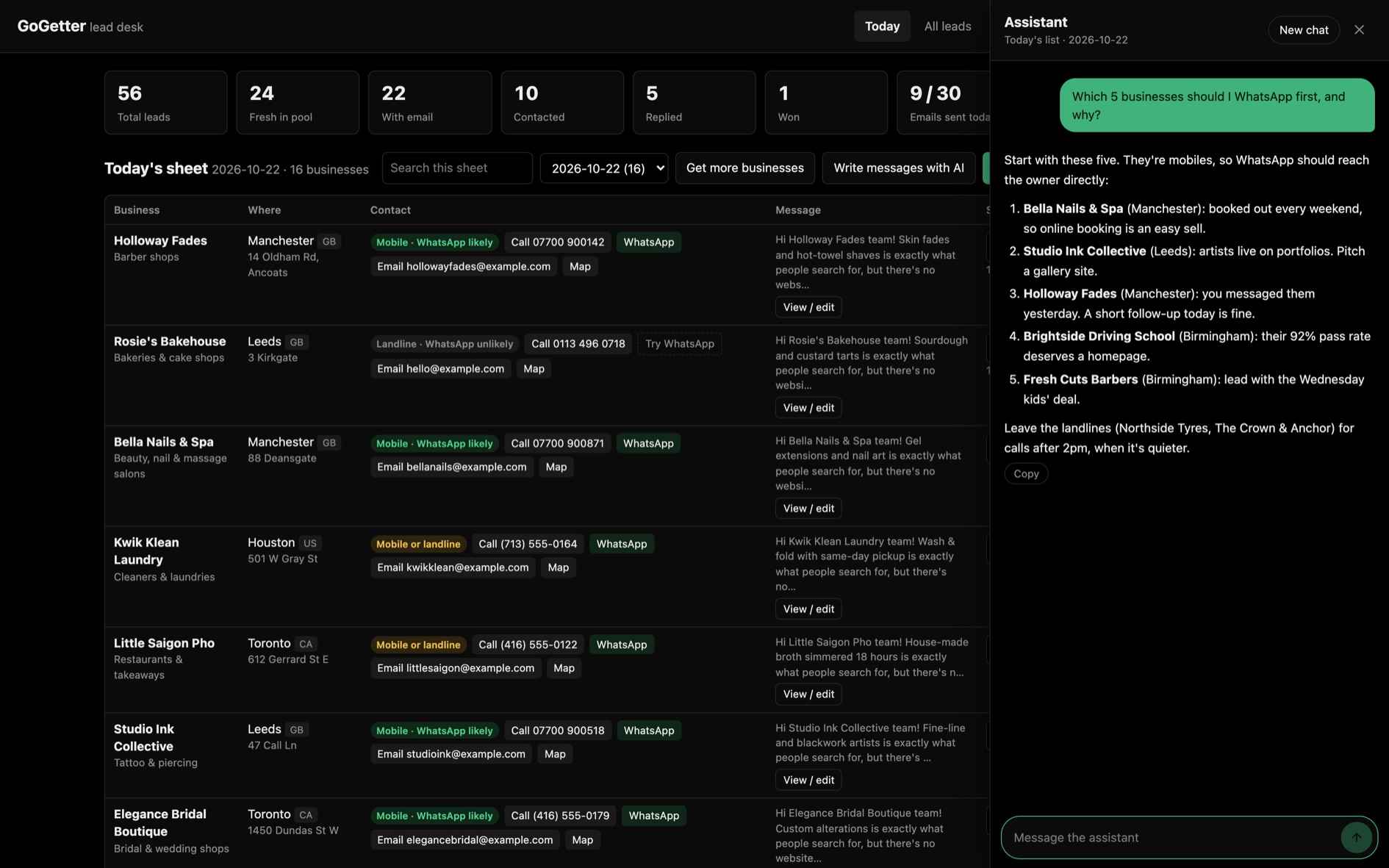View / edit Studio Ink Collective message
This screenshot has width=1389, height=868.
pyautogui.click(x=808, y=781)
